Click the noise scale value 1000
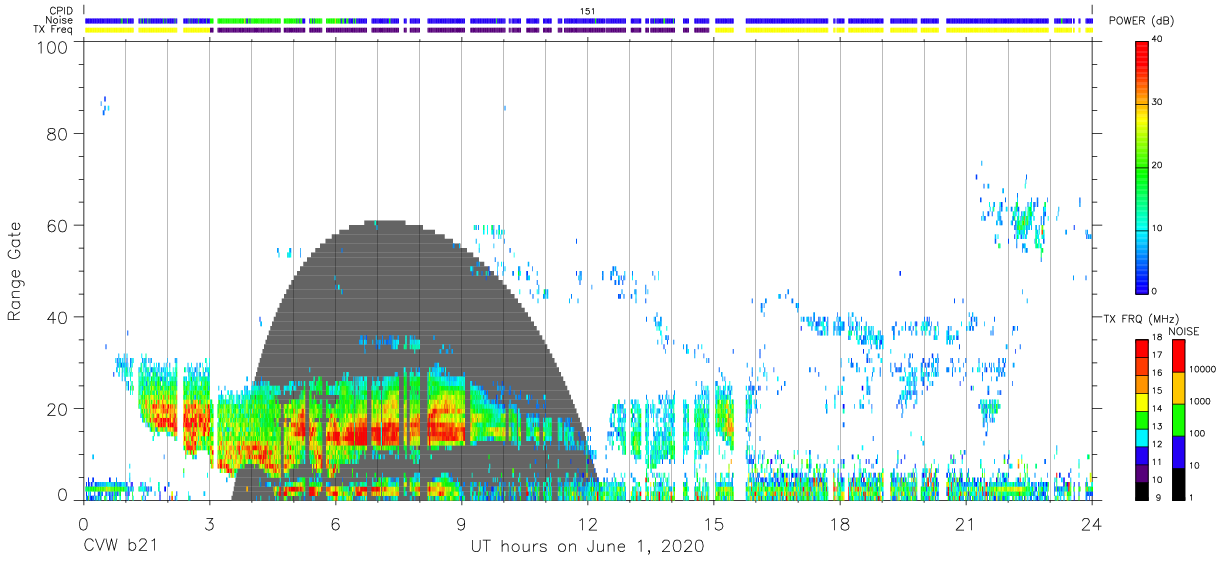The width and height of the screenshot is (1228, 567). click(x=1201, y=402)
